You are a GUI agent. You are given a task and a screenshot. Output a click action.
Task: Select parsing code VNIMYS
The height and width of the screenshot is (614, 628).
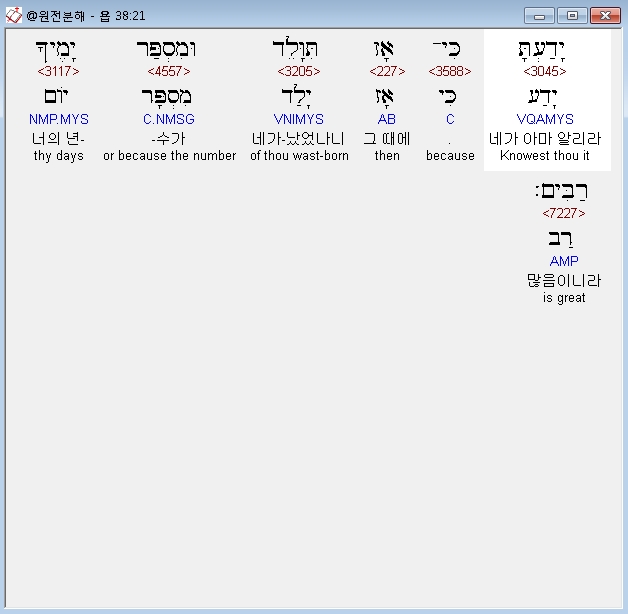click(x=298, y=119)
